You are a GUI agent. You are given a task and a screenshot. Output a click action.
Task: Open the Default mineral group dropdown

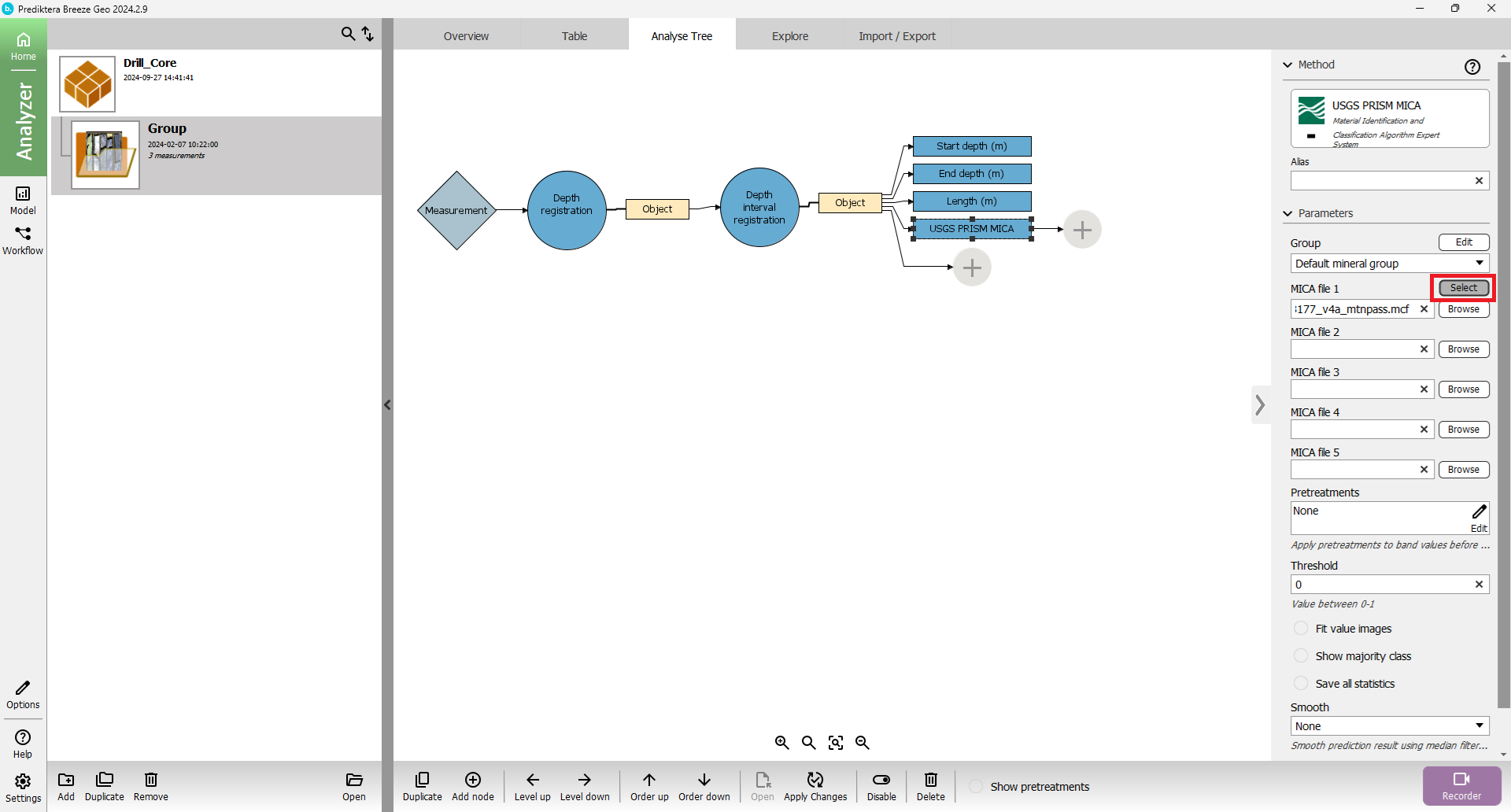[1389, 264]
